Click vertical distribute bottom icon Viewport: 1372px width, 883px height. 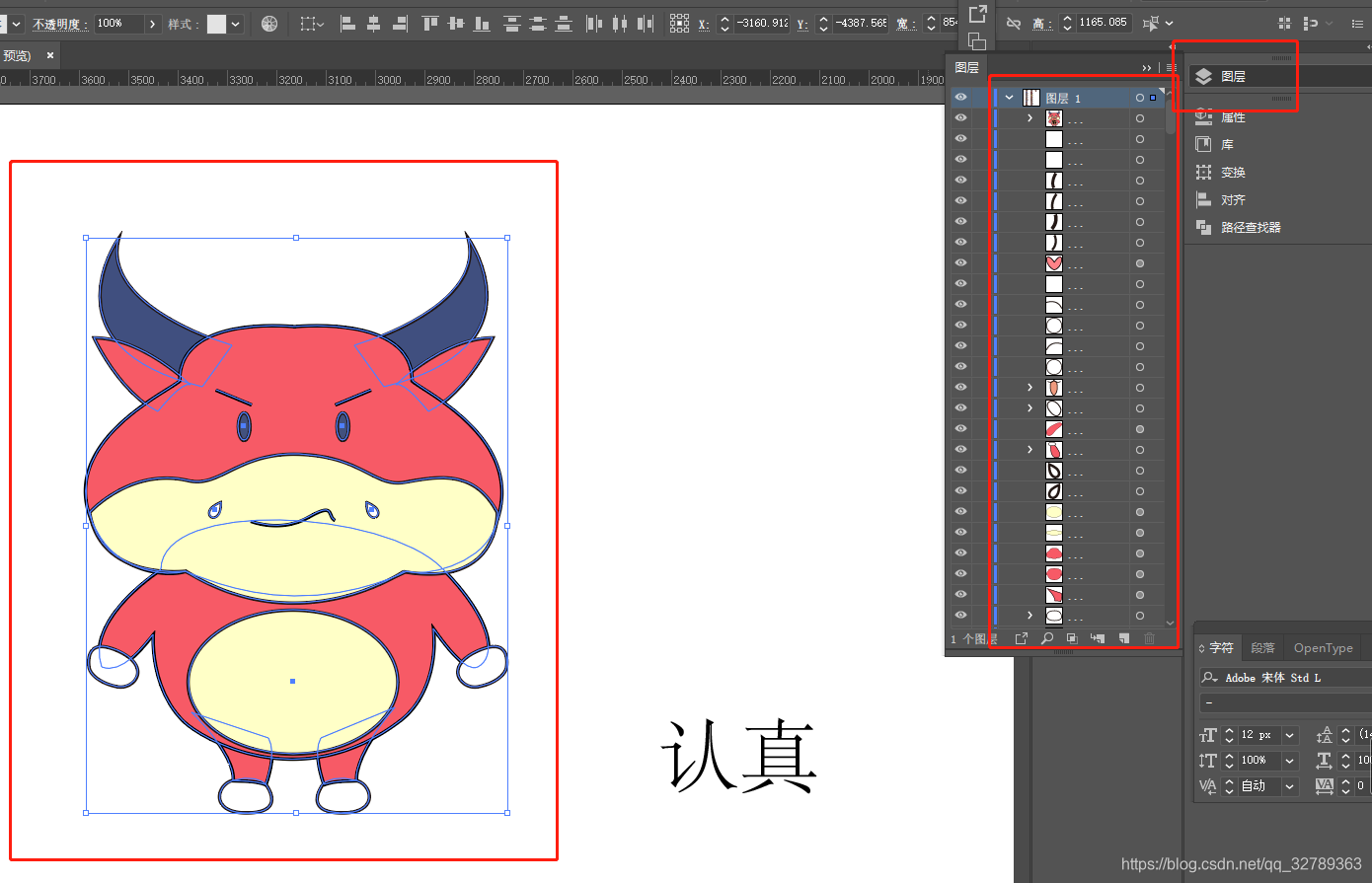coord(564,24)
